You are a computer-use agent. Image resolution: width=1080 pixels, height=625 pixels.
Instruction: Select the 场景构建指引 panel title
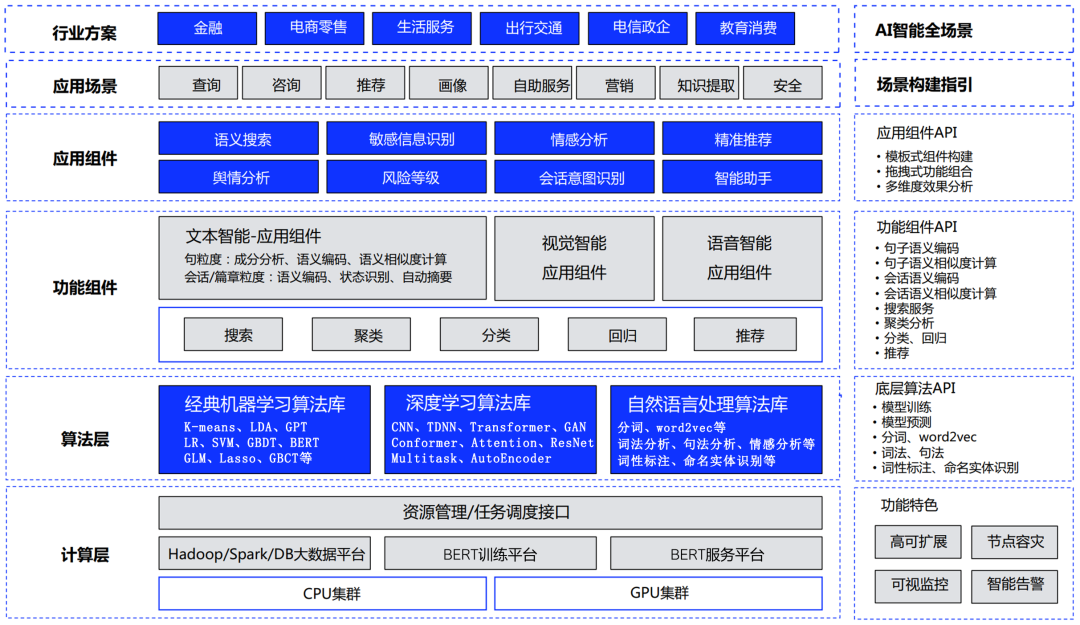(x=924, y=85)
